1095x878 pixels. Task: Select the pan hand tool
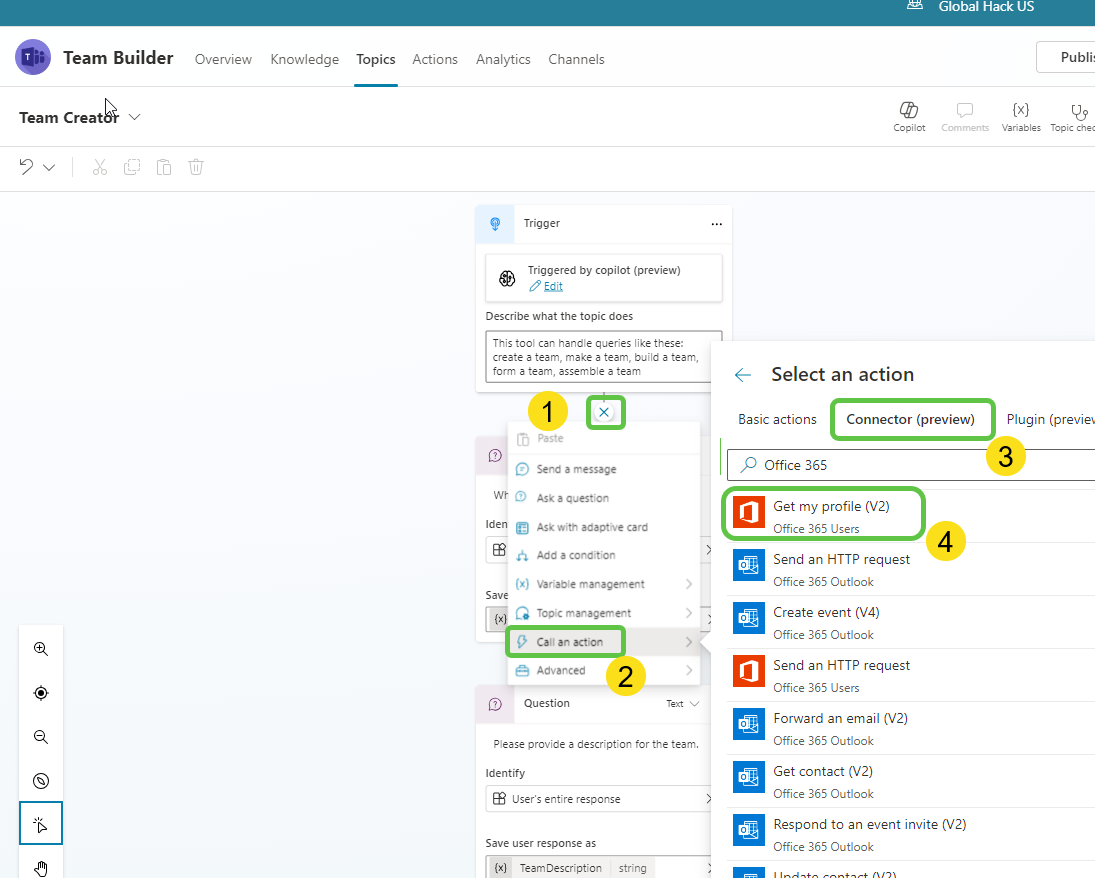click(x=40, y=868)
